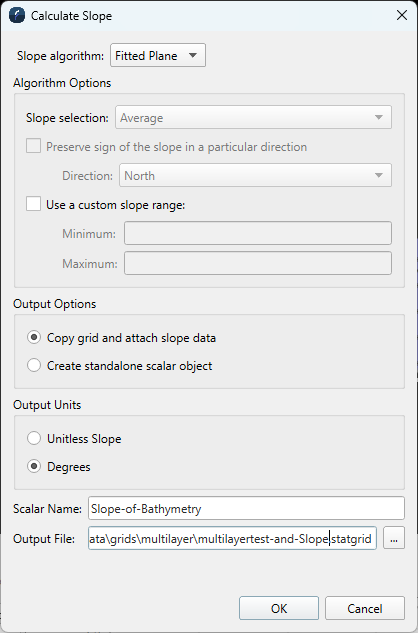
Task: Choose Degrees output units
Action: point(34,466)
